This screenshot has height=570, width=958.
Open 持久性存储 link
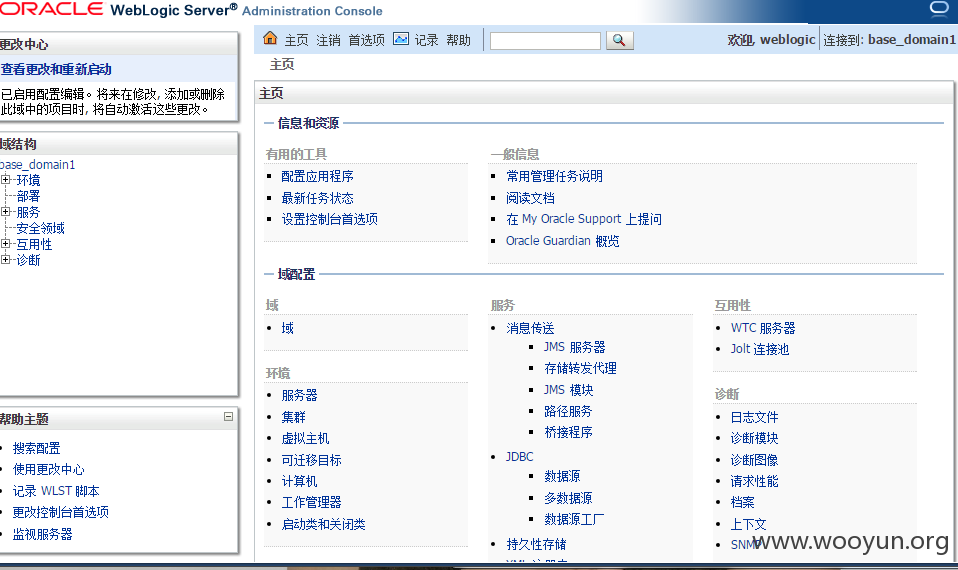[x=536, y=544]
